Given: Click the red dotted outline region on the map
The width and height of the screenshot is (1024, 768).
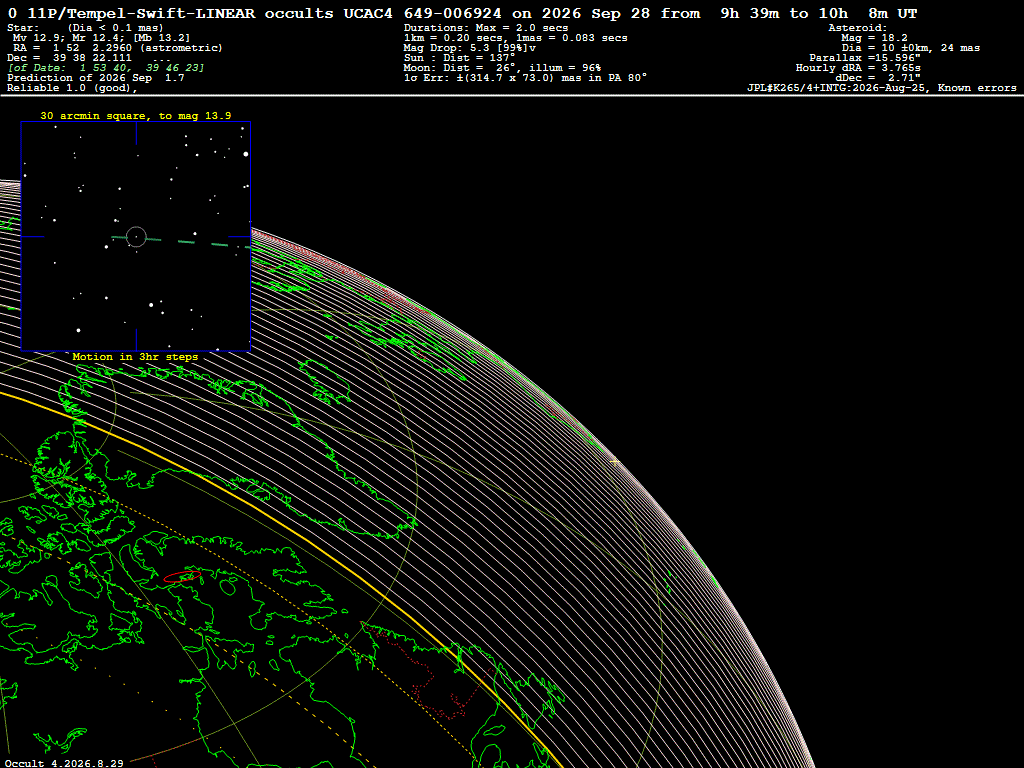Looking at the screenshot, I should [424, 673].
